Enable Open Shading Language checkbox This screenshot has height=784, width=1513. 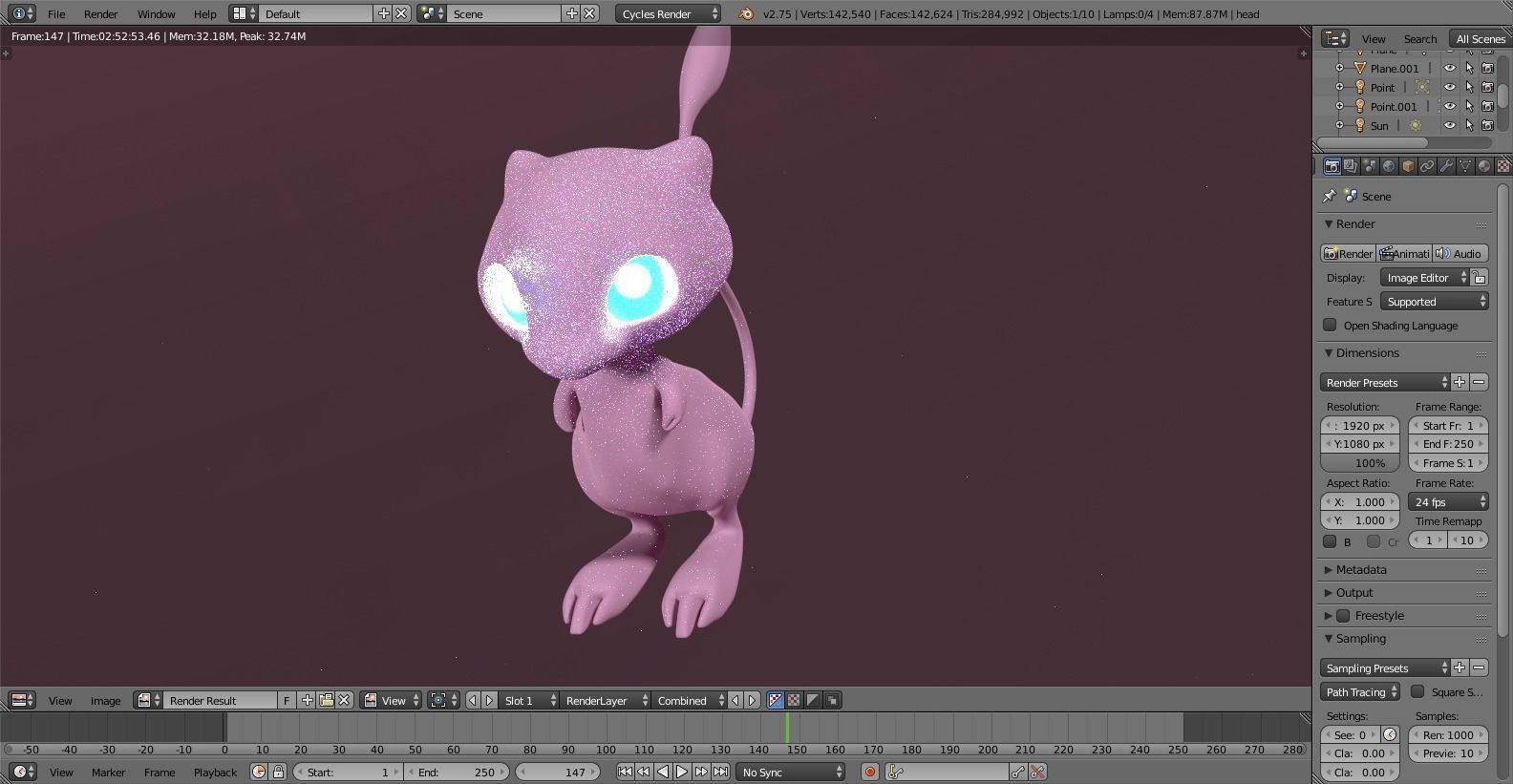pyautogui.click(x=1330, y=325)
